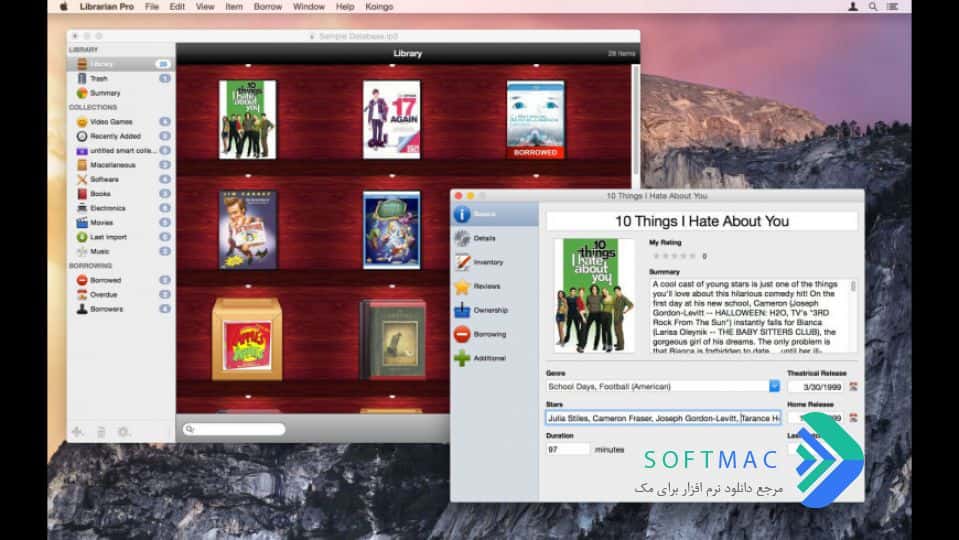Select the 17 Again cover on the shelf
The image size is (959, 540).
point(391,120)
